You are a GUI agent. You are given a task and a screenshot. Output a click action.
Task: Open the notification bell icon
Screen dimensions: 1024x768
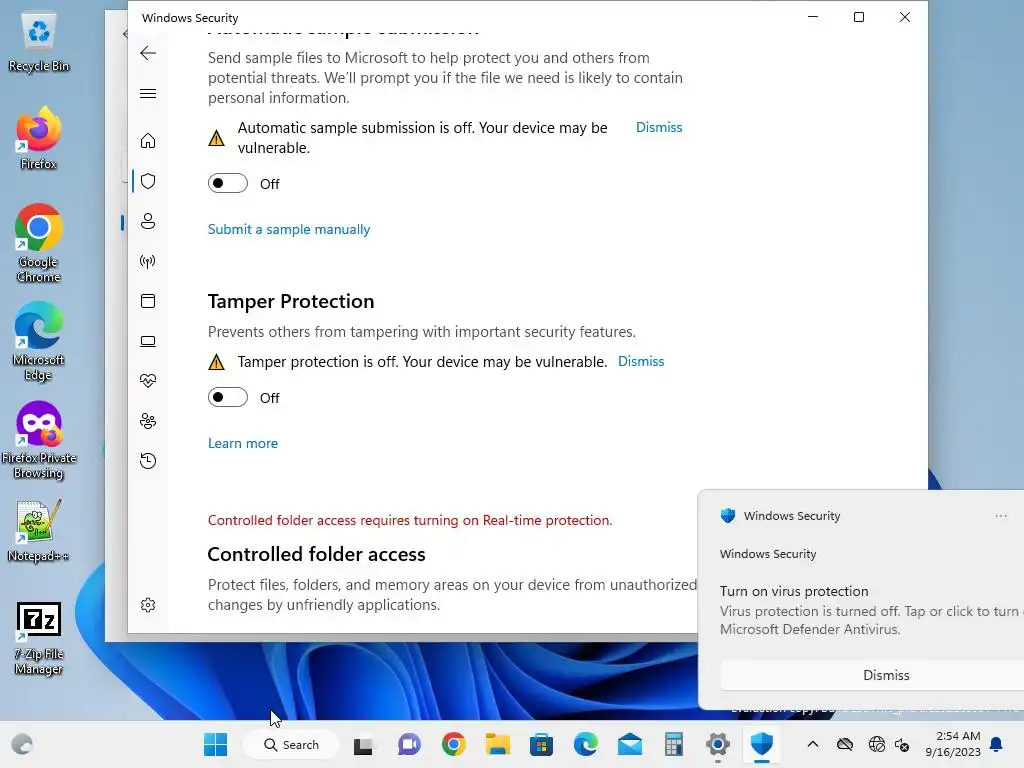[997, 744]
